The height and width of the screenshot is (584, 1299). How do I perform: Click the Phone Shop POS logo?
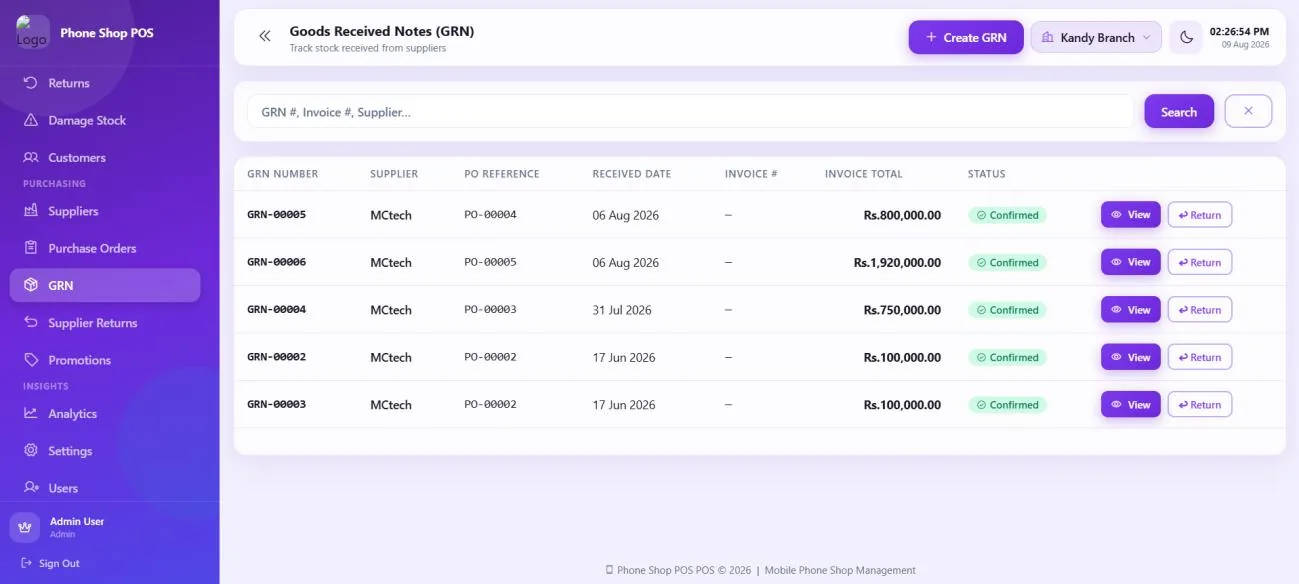click(x=32, y=32)
